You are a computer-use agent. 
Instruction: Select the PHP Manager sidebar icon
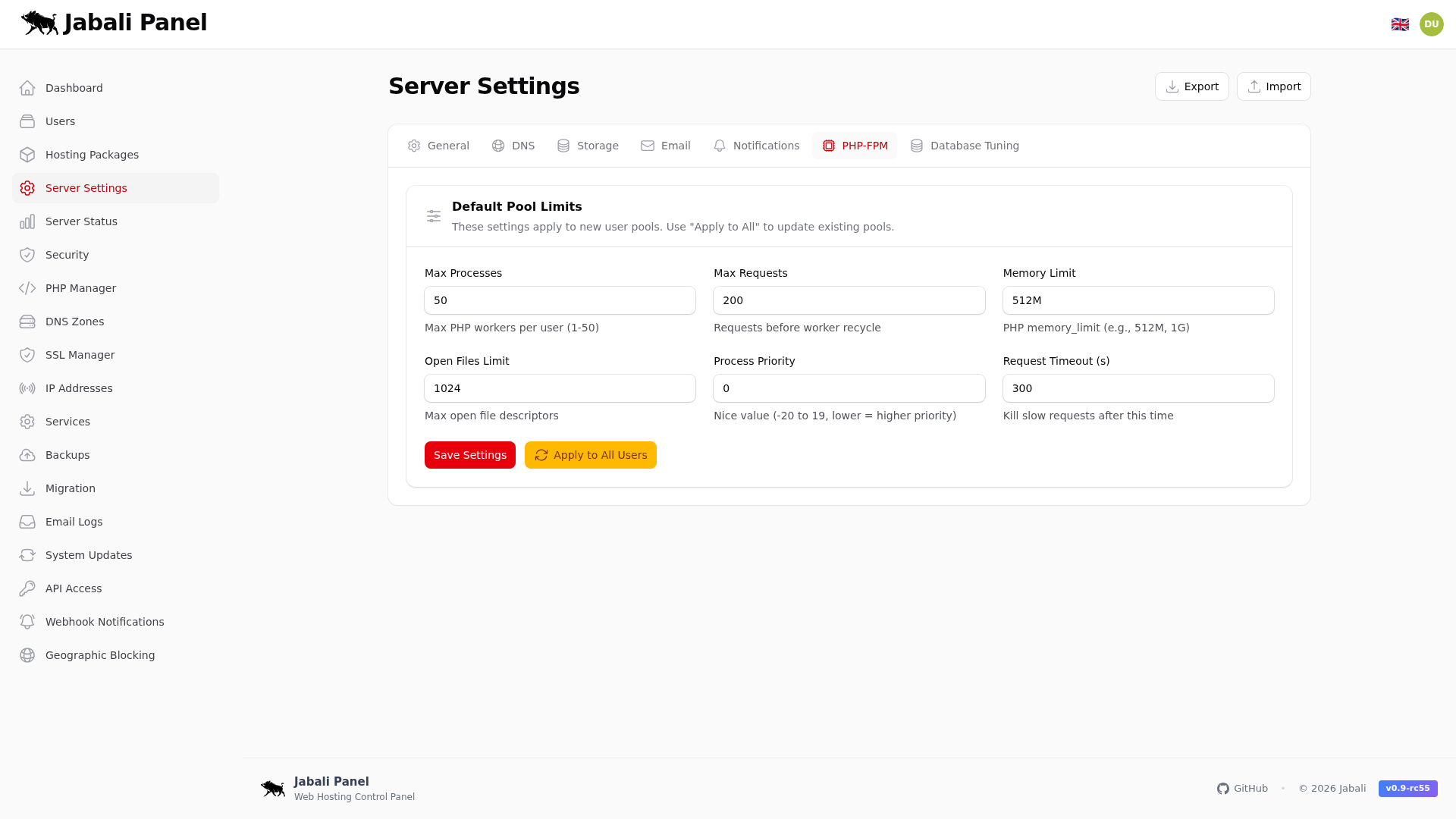[x=27, y=288]
